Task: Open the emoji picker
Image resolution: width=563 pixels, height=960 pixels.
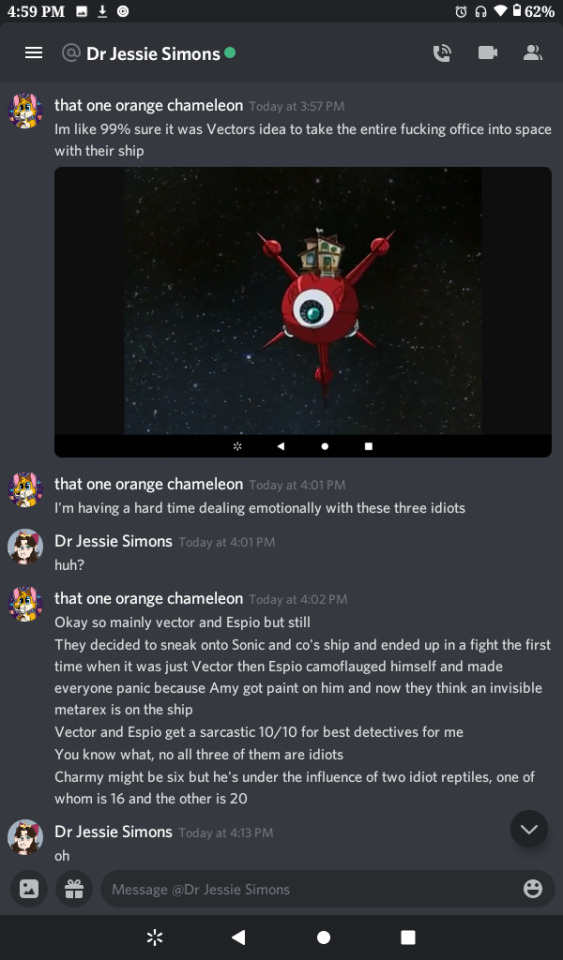Action: click(533, 888)
